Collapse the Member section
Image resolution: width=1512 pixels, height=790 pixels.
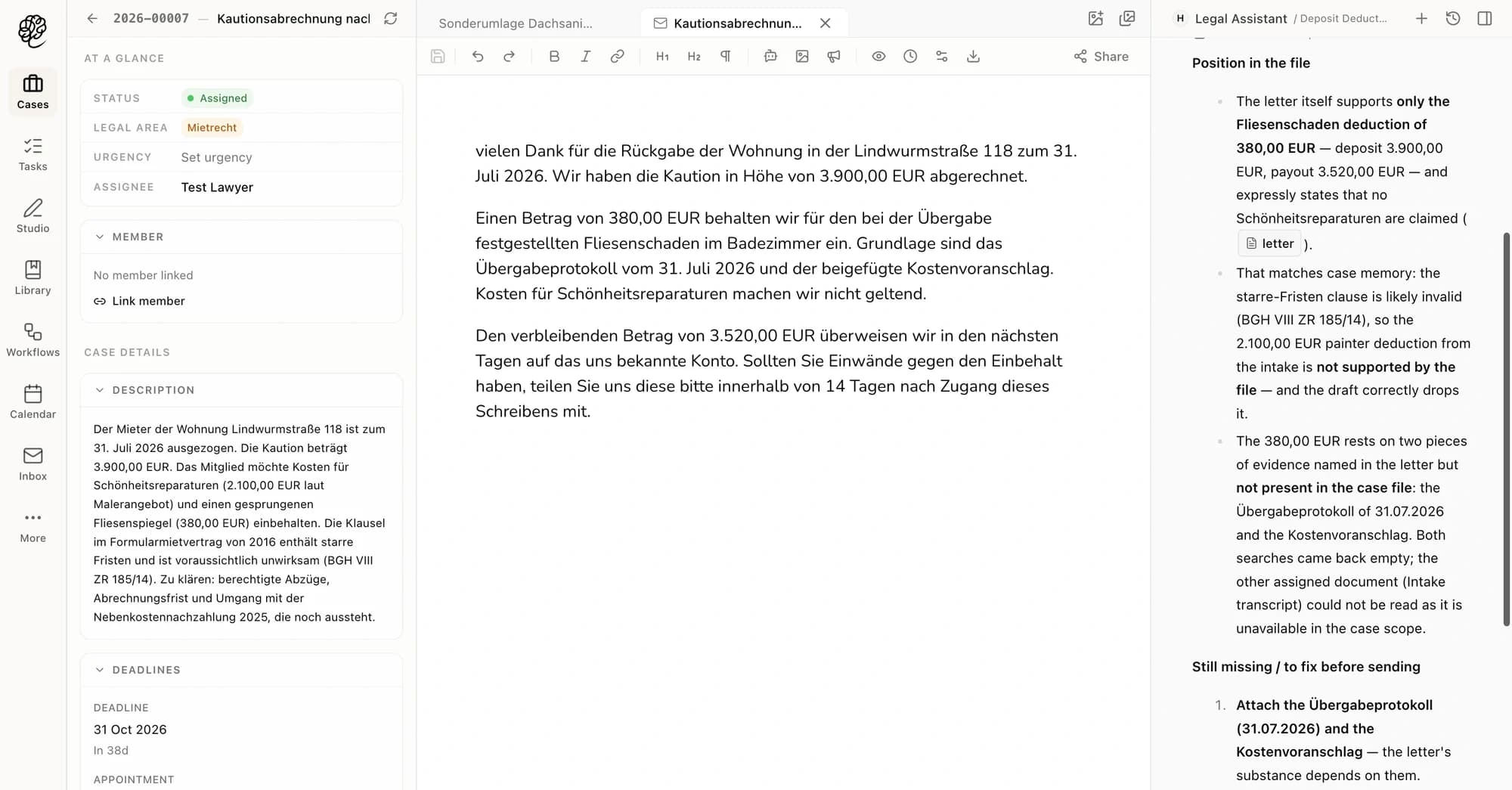coord(100,237)
